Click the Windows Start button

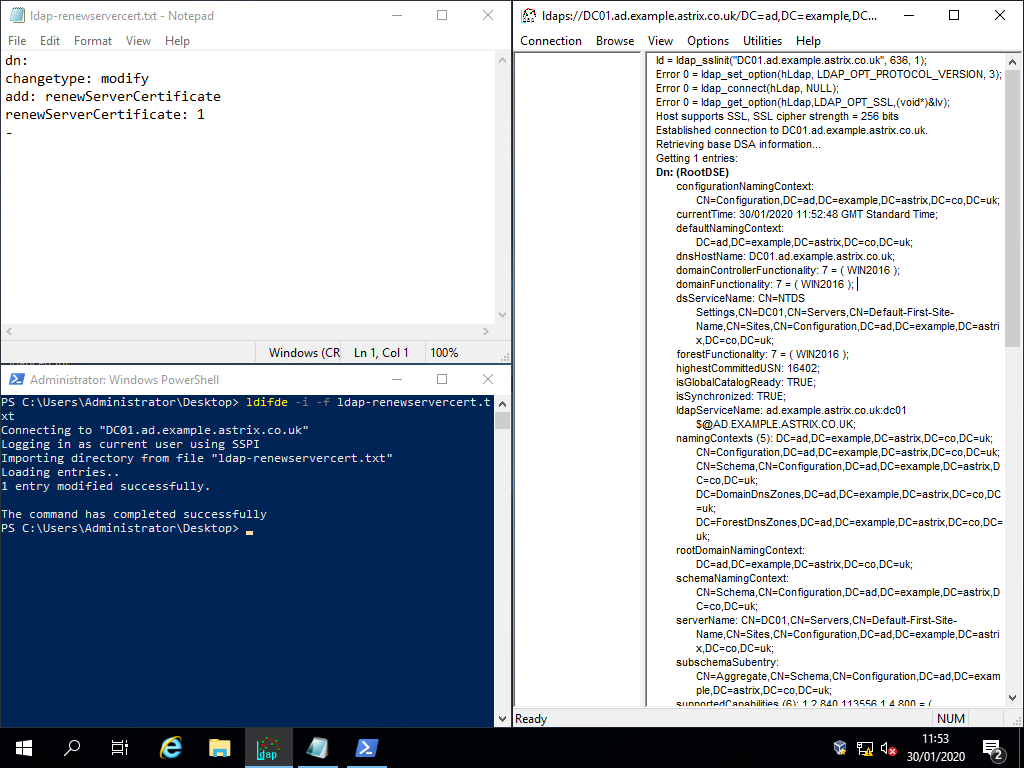[x=22, y=747]
